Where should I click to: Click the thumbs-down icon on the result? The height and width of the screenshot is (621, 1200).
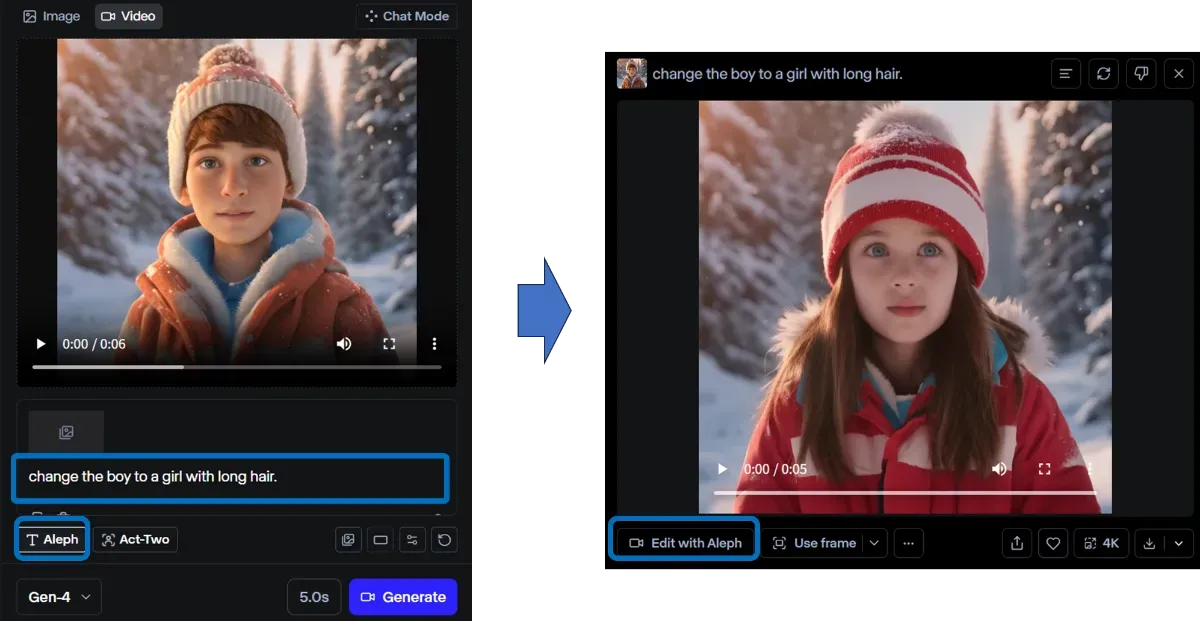(x=1140, y=74)
